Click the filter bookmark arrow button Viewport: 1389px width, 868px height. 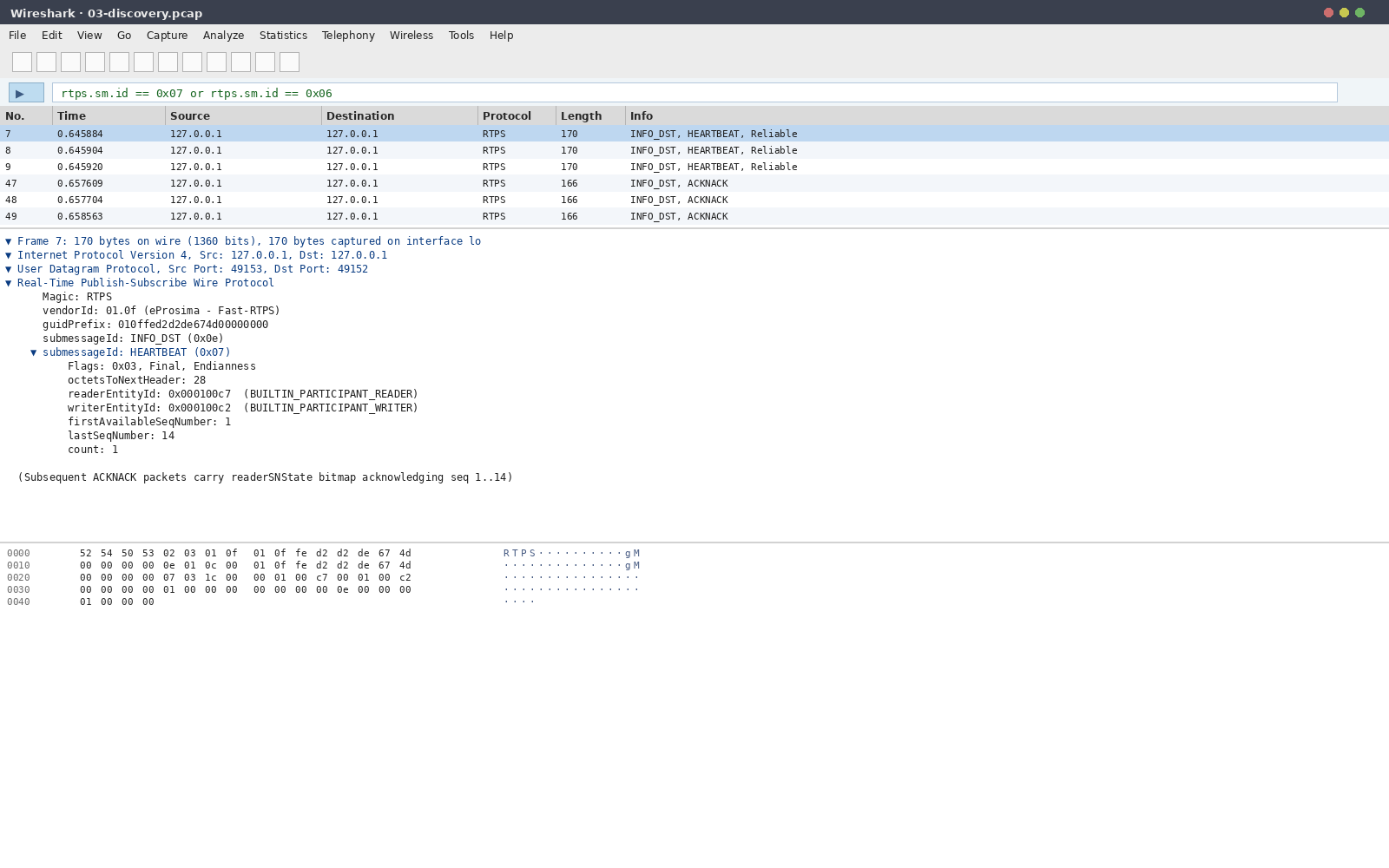point(26,93)
